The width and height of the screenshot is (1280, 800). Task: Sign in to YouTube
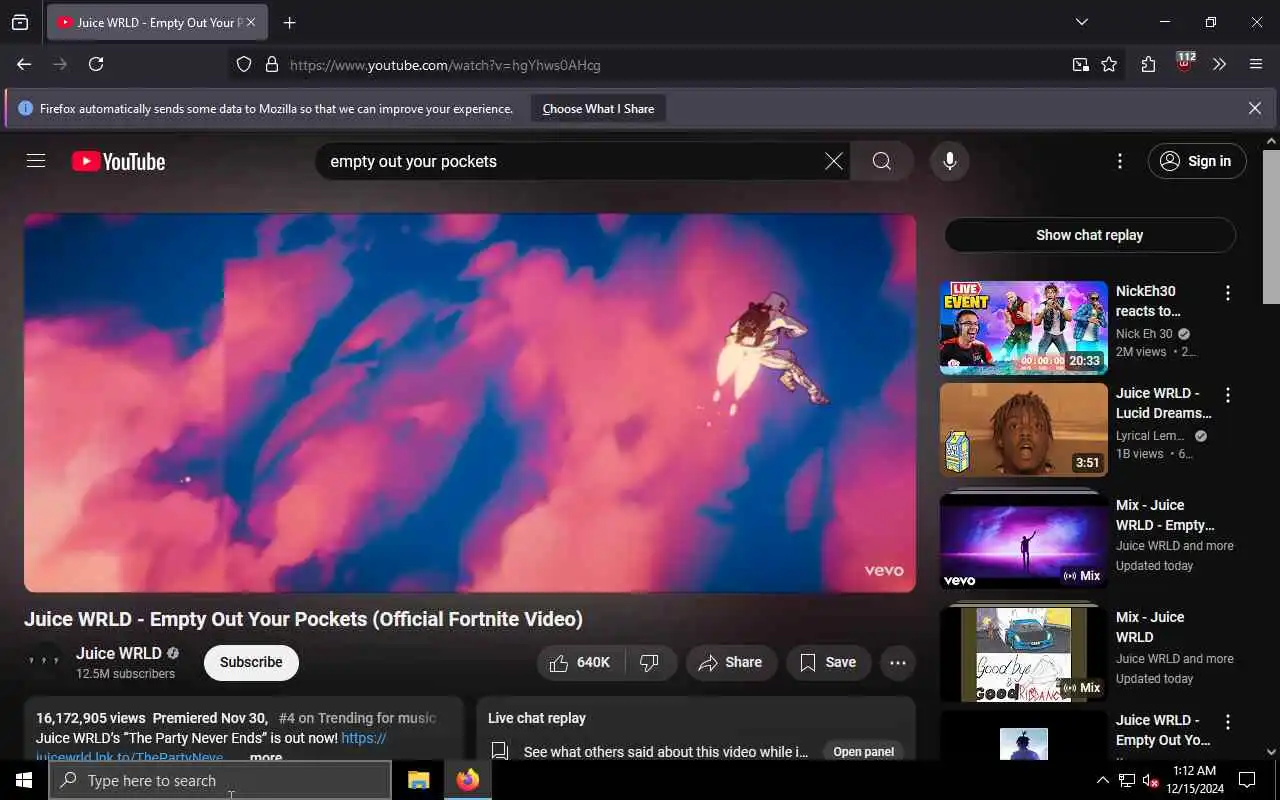pos(1197,161)
